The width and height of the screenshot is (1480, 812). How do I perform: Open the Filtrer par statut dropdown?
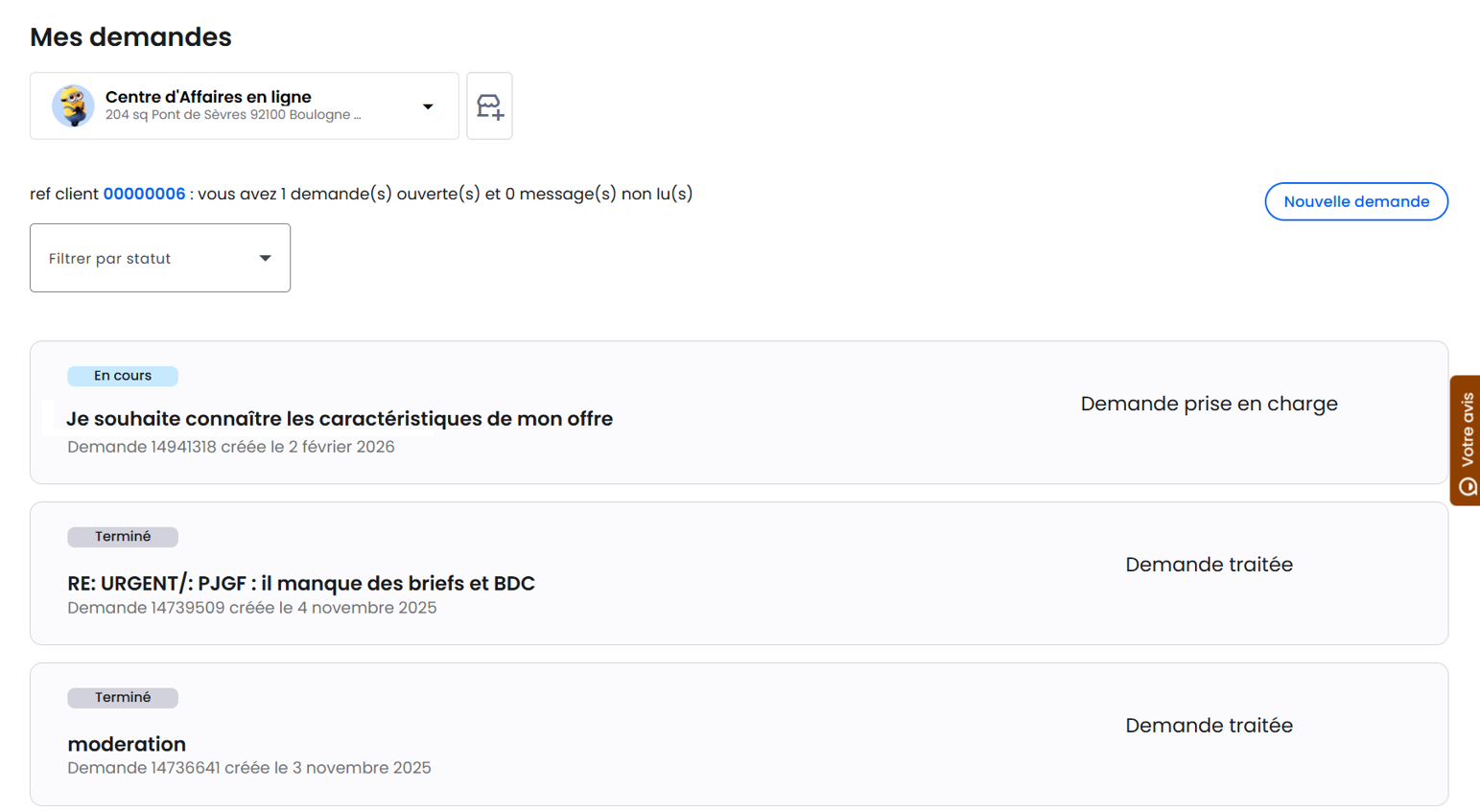coord(159,258)
